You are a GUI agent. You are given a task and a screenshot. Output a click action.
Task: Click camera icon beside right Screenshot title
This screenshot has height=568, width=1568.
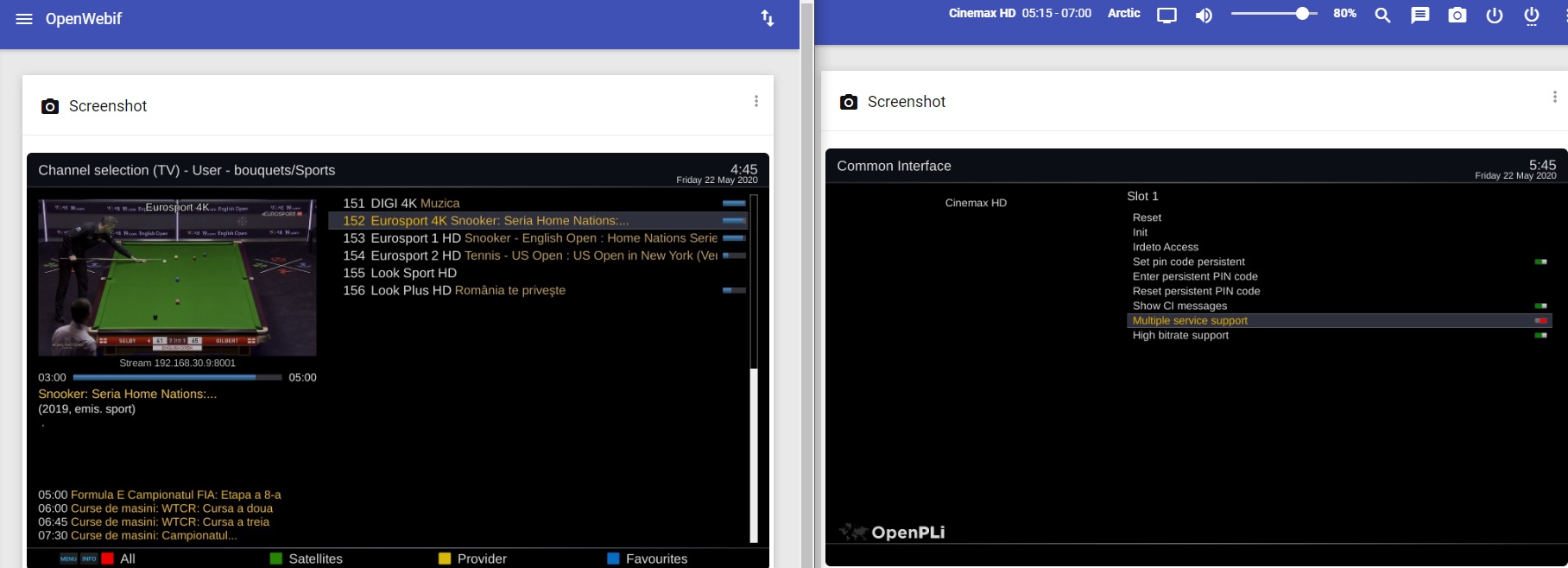849,102
